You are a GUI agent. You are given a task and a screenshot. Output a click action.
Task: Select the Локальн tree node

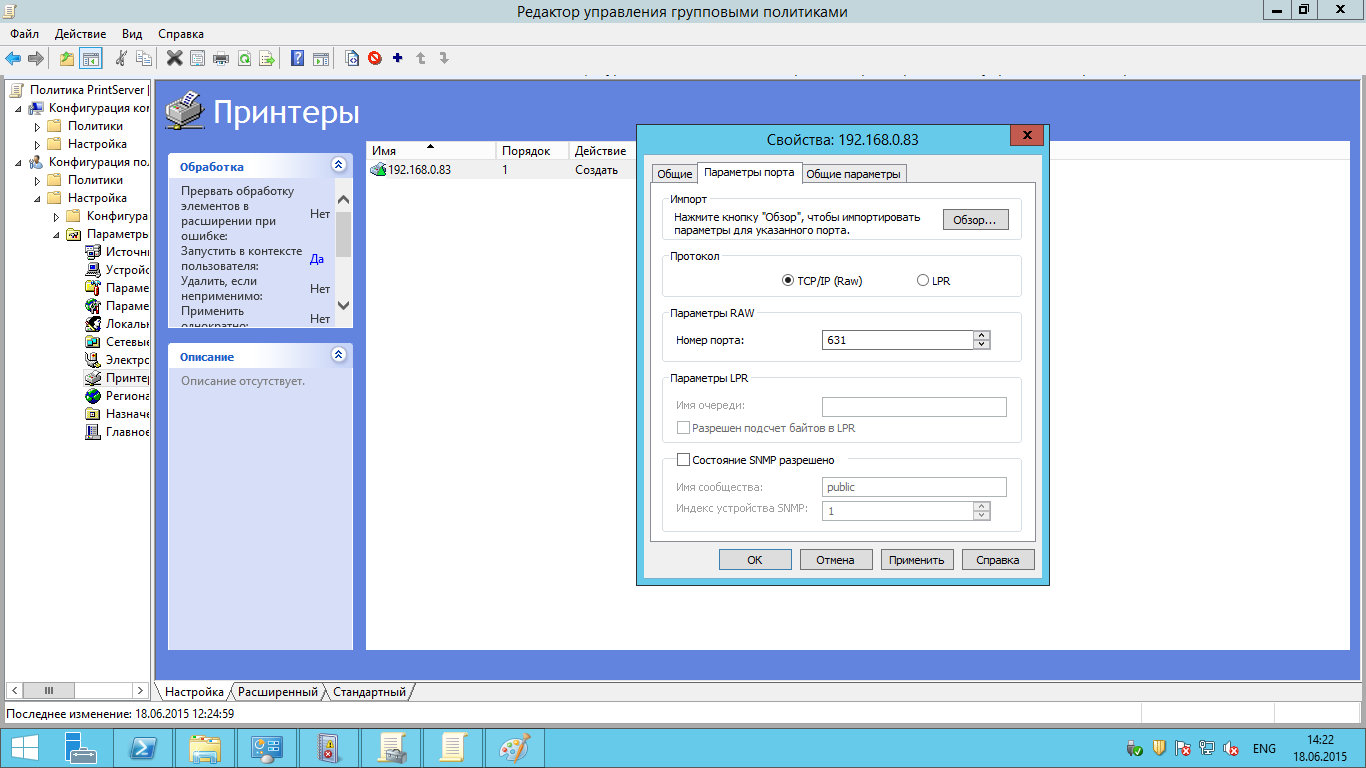point(118,324)
